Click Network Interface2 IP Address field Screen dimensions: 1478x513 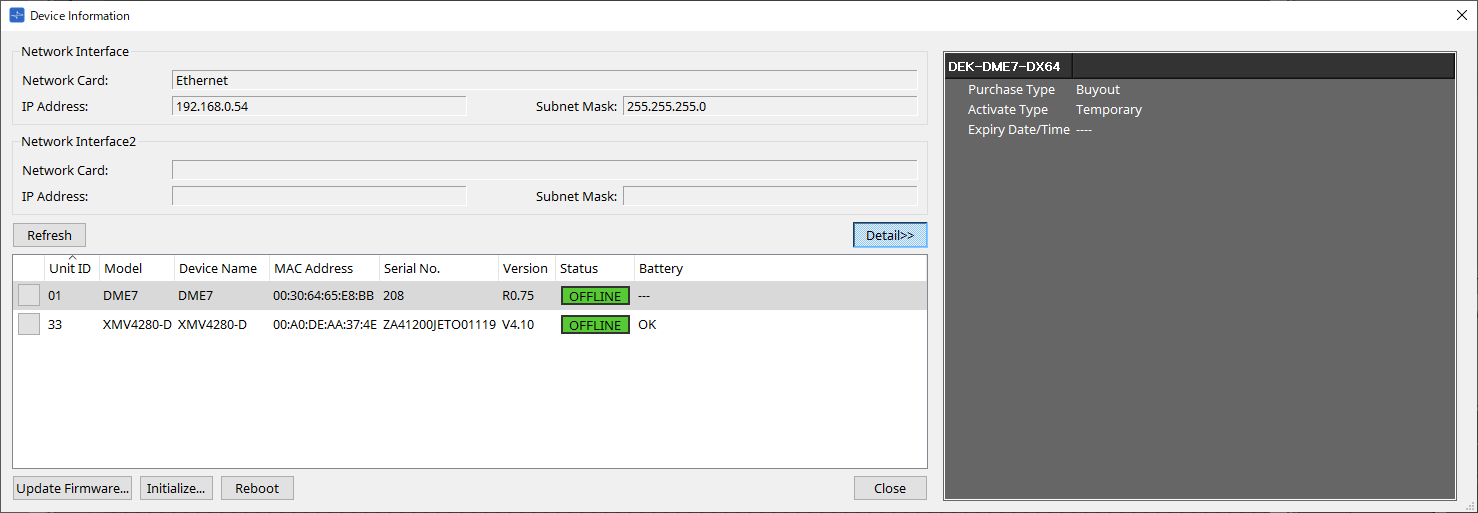pos(319,196)
